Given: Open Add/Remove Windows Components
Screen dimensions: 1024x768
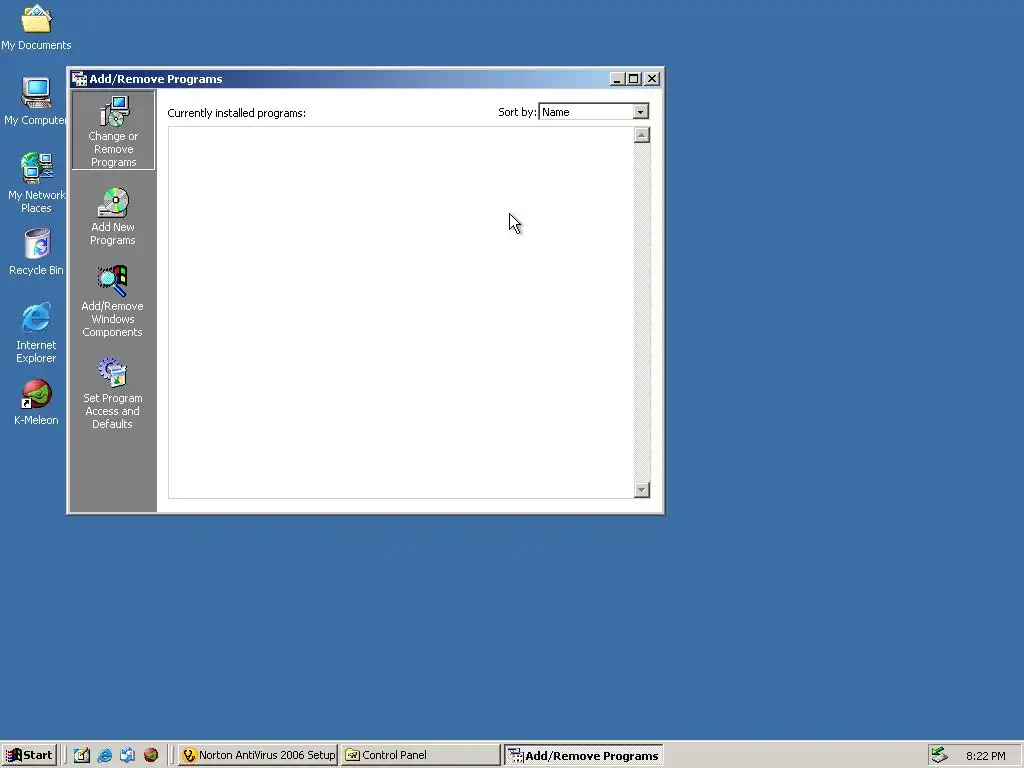Looking at the screenshot, I should coord(112,301).
